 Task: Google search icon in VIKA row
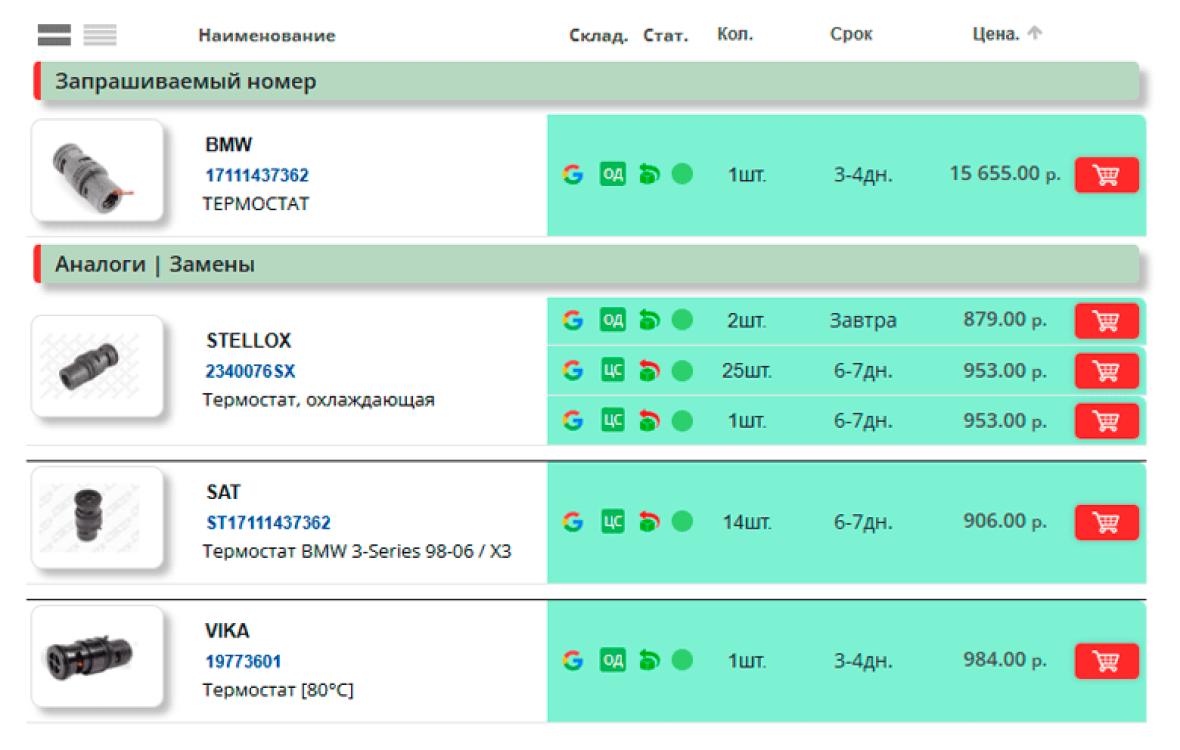click(x=573, y=660)
